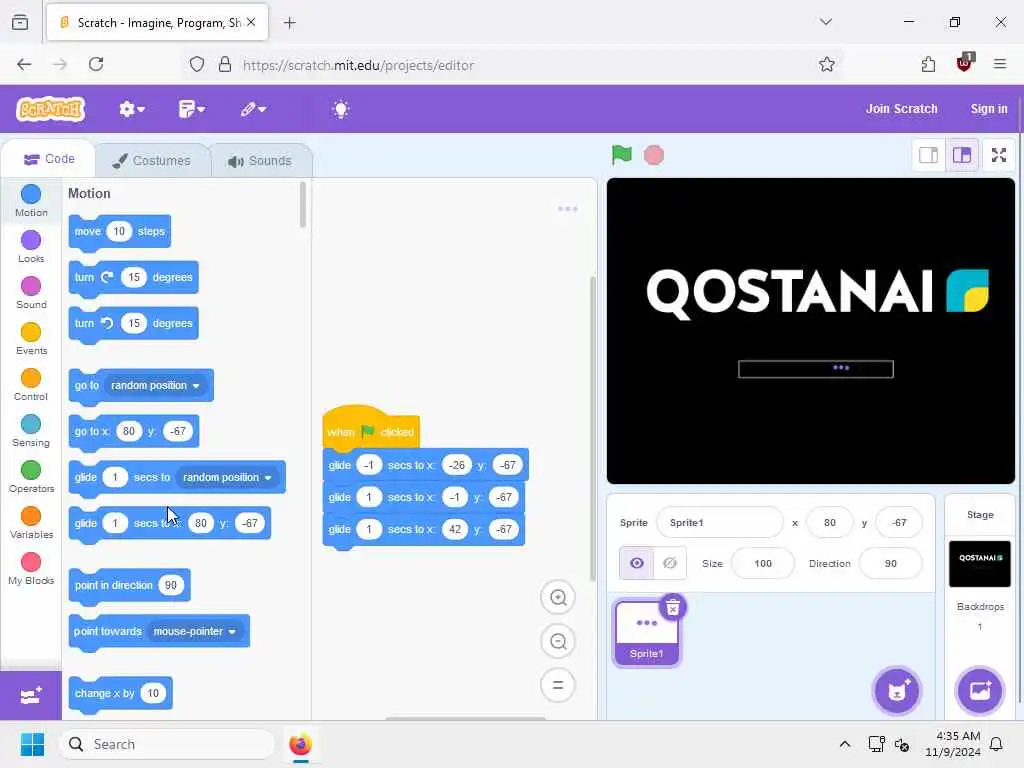This screenshot has height=768, width=1024.
Task: Click the when flag clicked hat block
Action: [x=371, y=431]
